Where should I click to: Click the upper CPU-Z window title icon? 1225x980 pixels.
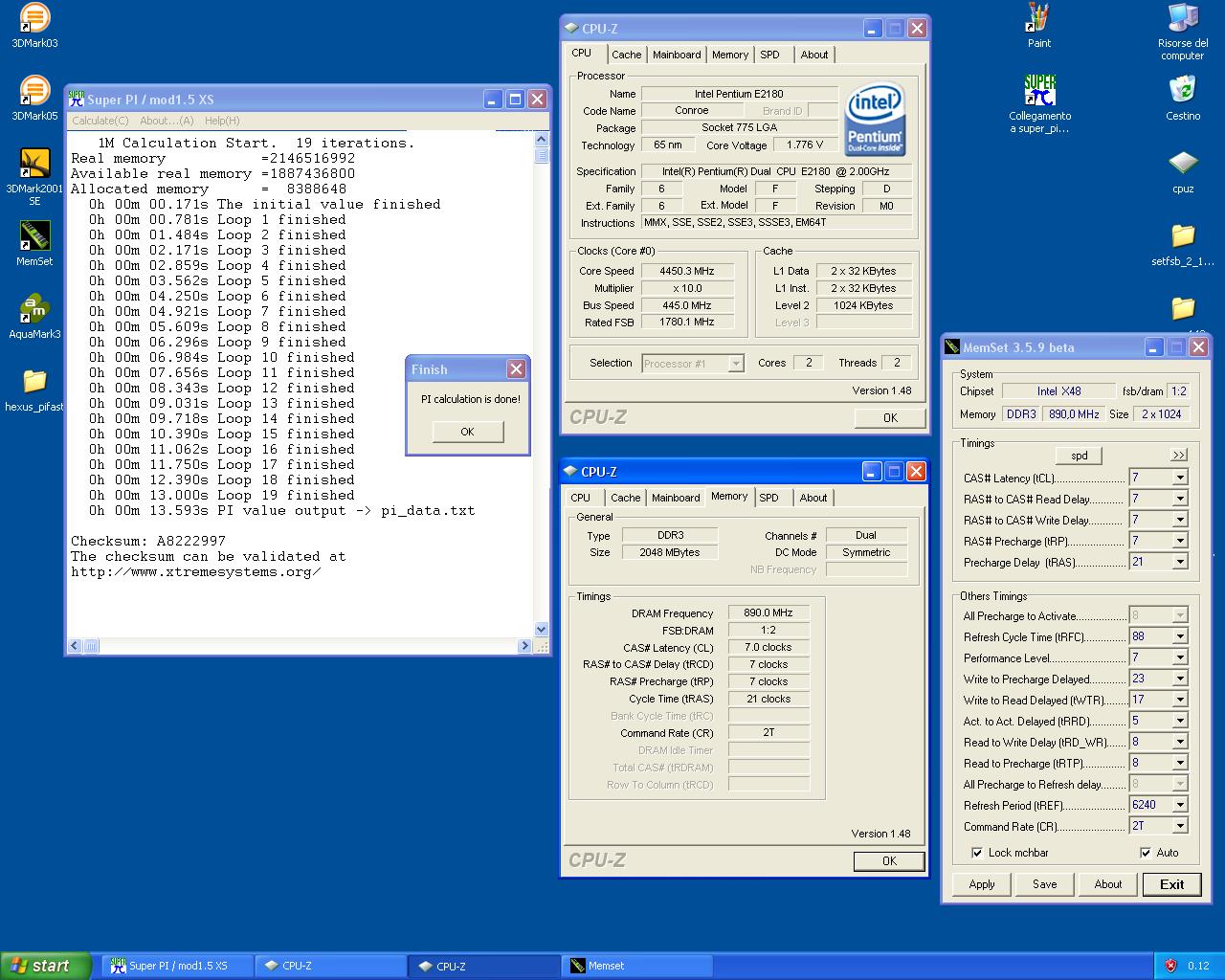point(571,29)
